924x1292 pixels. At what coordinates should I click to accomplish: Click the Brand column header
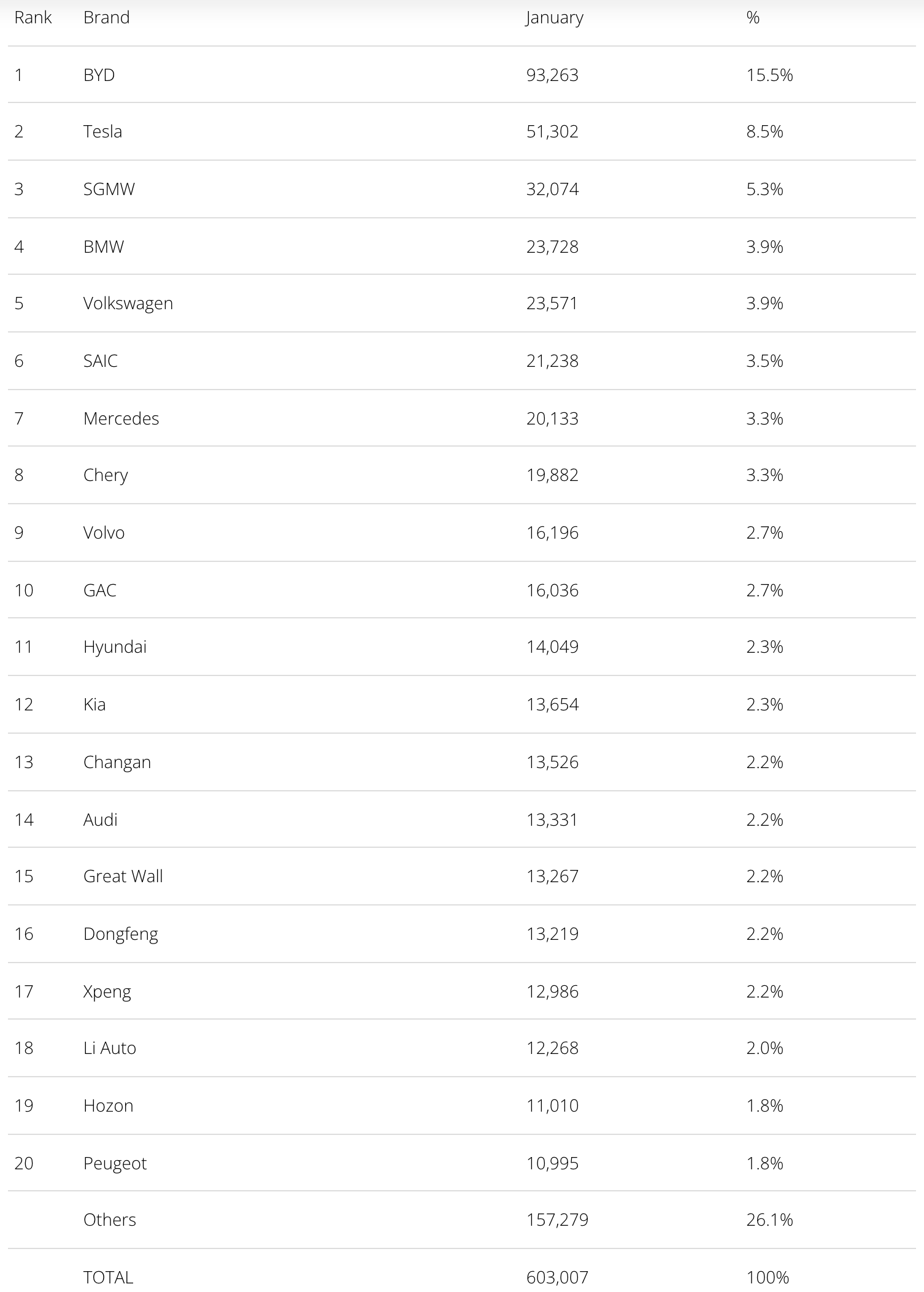106,18
